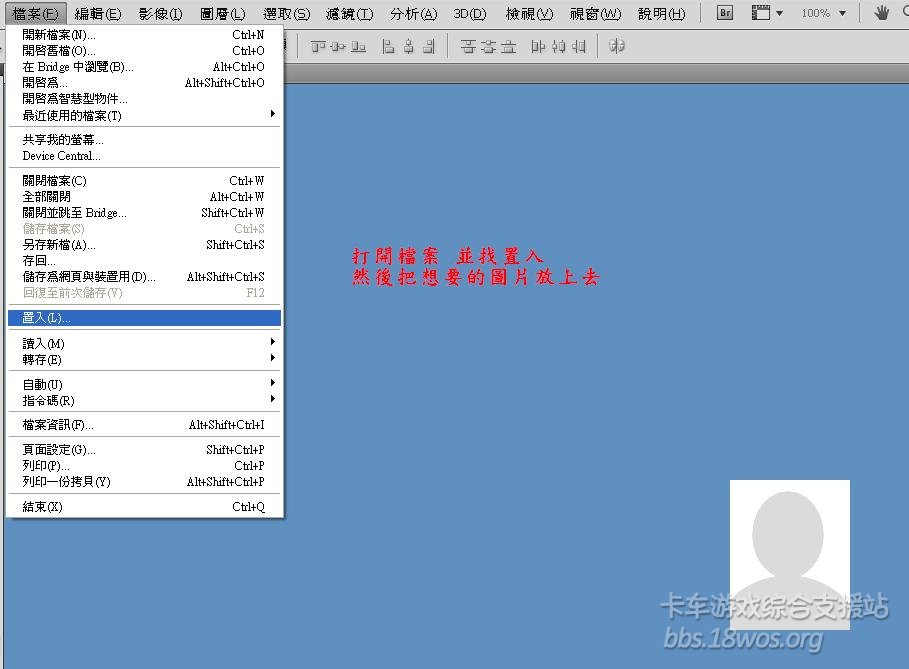The image size is (909, 669).
Task: Select the Hand tool in application bar
Action: 882,13
